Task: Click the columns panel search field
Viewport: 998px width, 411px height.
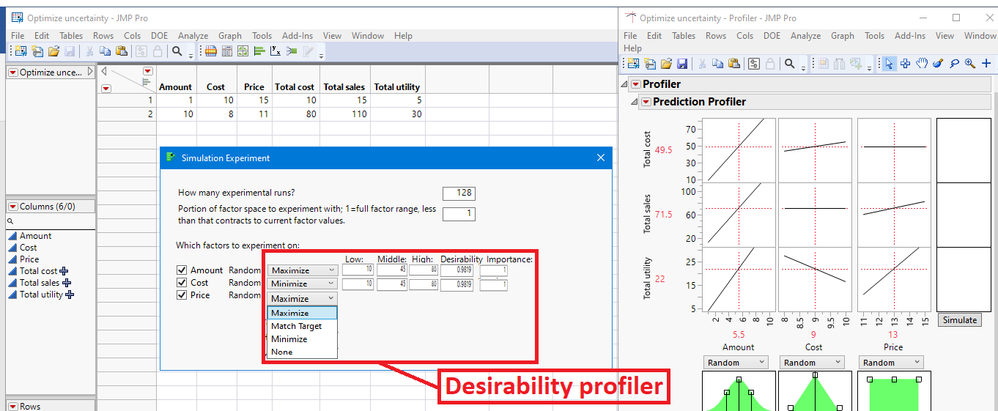Action: coord(50,221)
